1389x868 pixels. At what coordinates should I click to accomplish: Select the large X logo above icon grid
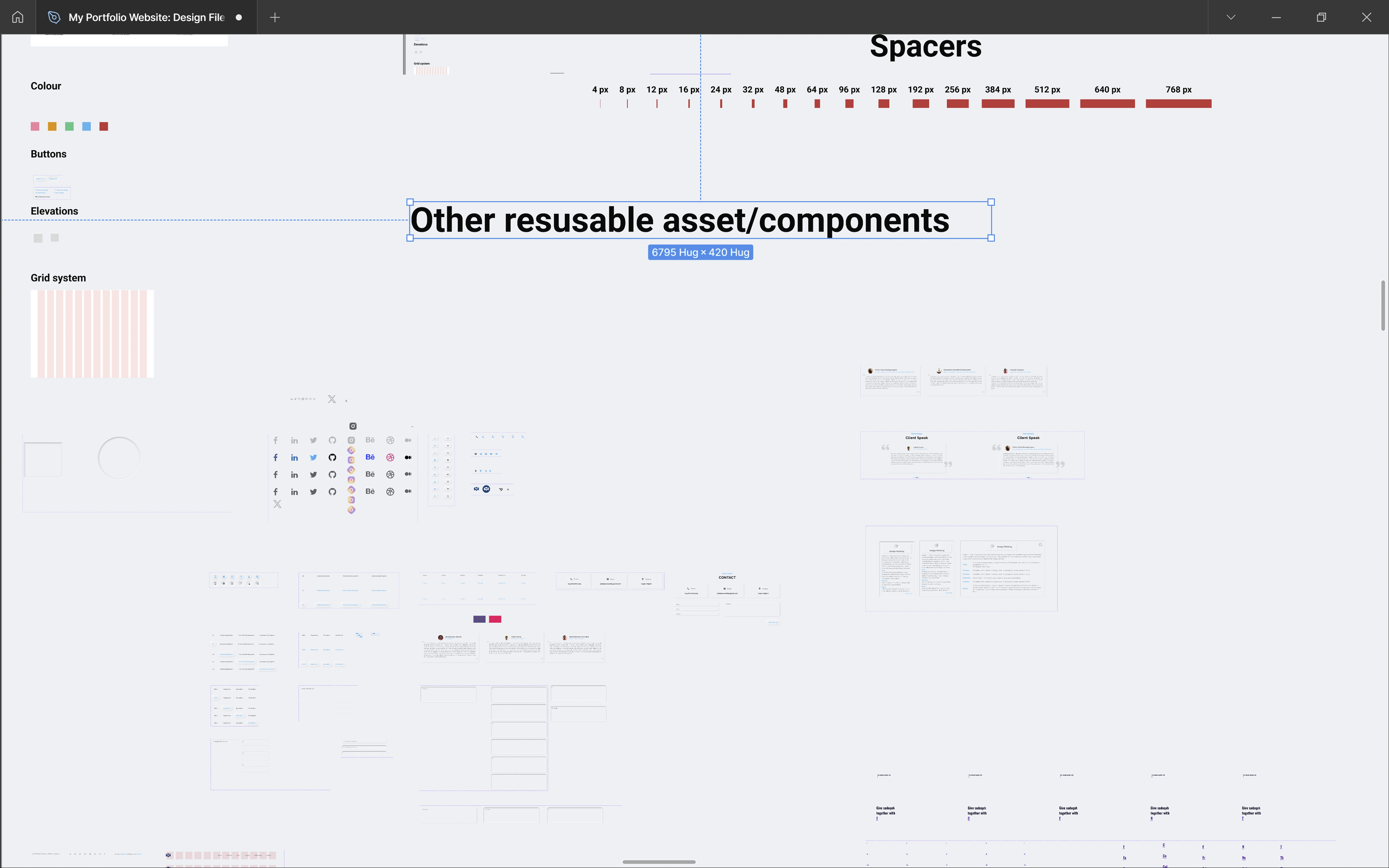pos(332,399)
